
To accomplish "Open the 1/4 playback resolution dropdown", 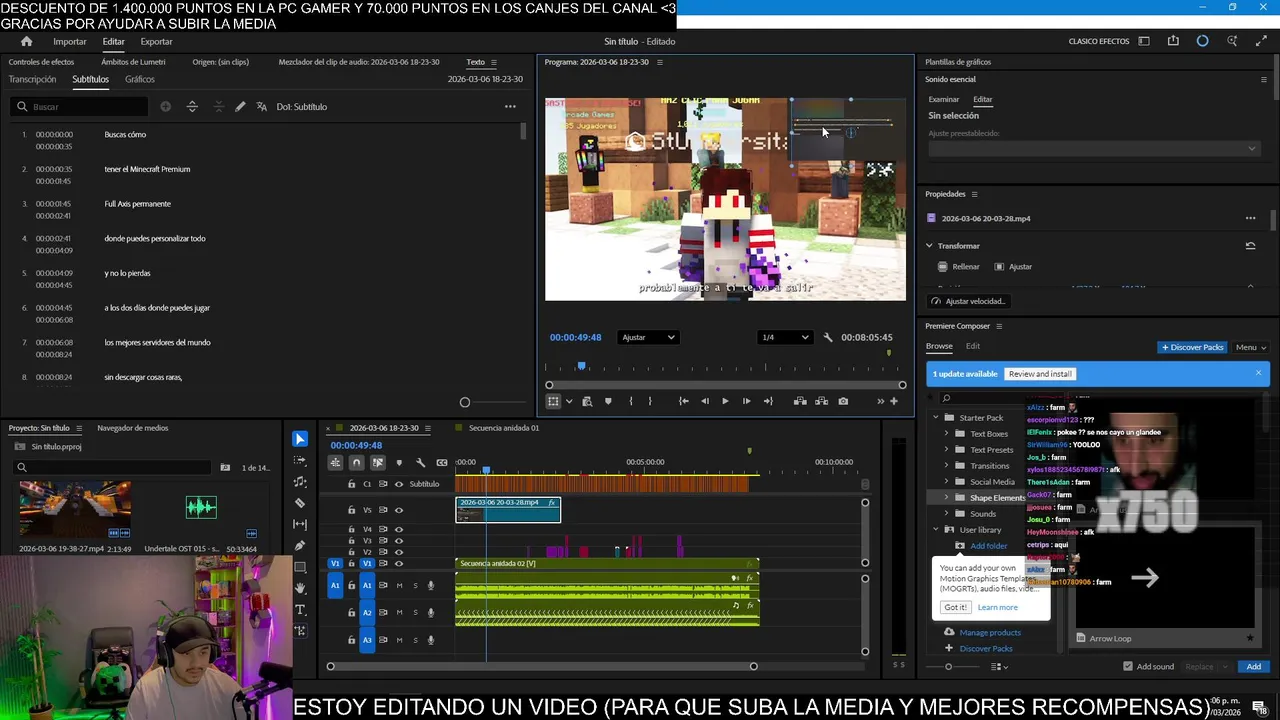I will coord(785,337).
